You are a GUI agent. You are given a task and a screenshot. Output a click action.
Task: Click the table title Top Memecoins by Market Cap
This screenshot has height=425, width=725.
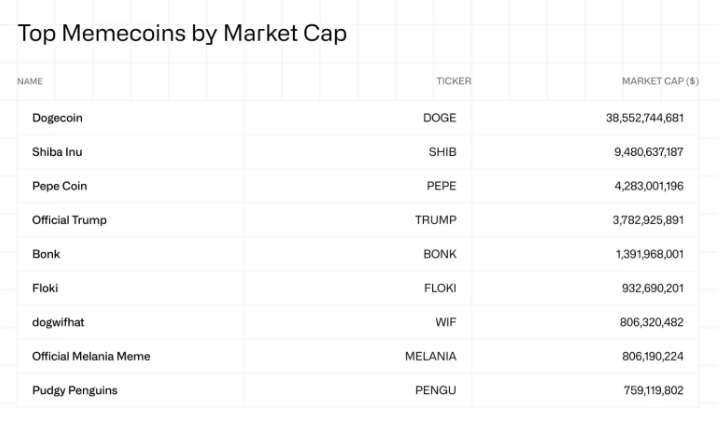coord(182,33)
